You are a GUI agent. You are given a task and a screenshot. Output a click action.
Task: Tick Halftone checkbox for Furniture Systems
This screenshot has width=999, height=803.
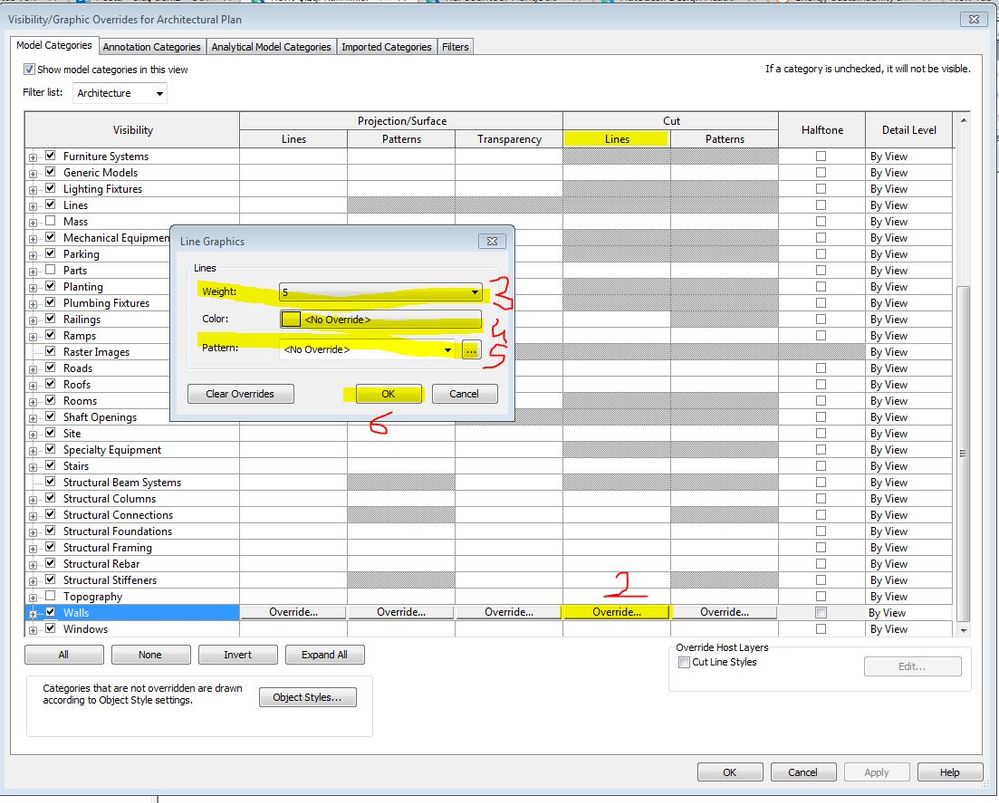click(821, 156)
